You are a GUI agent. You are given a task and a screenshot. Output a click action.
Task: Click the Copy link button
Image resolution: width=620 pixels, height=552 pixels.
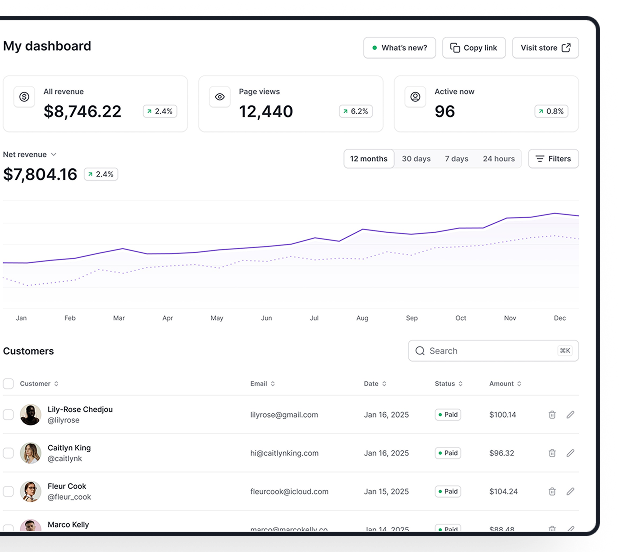pyautogui.click(x=474, y=48)
